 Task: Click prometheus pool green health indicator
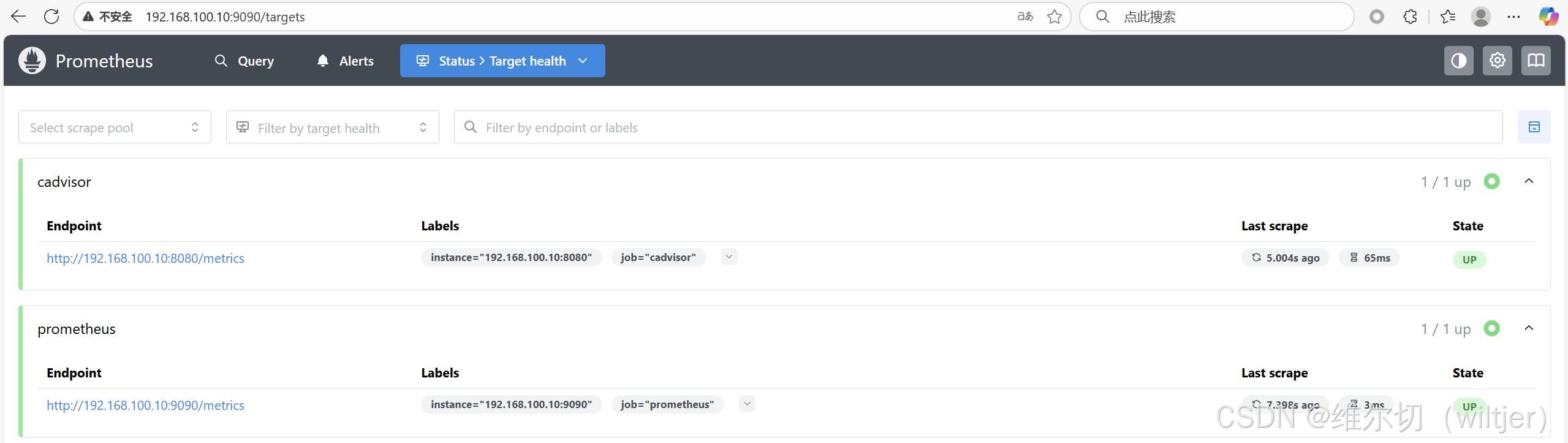click(1492, 328)
